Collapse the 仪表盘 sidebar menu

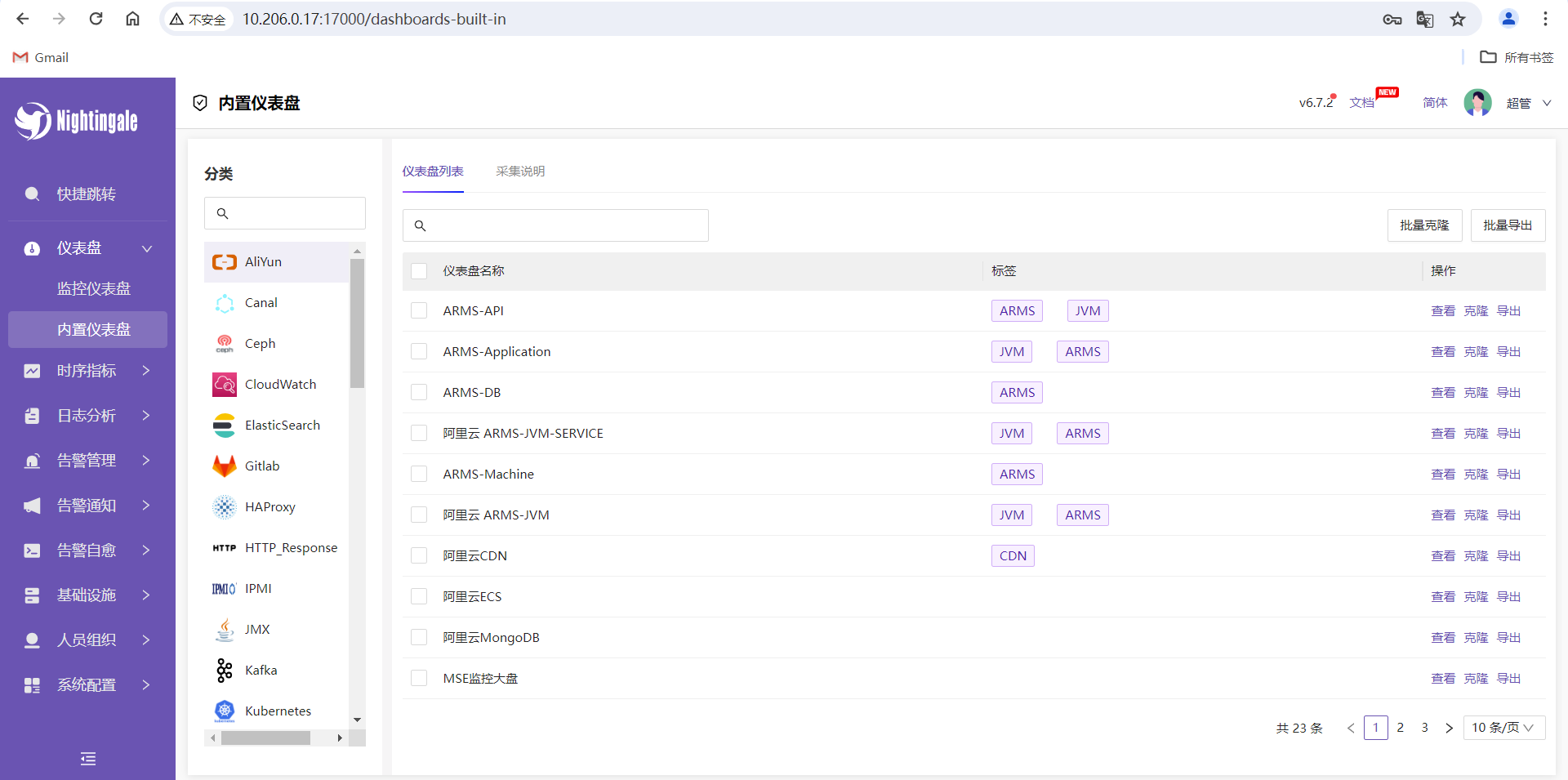tap(87, 248)
